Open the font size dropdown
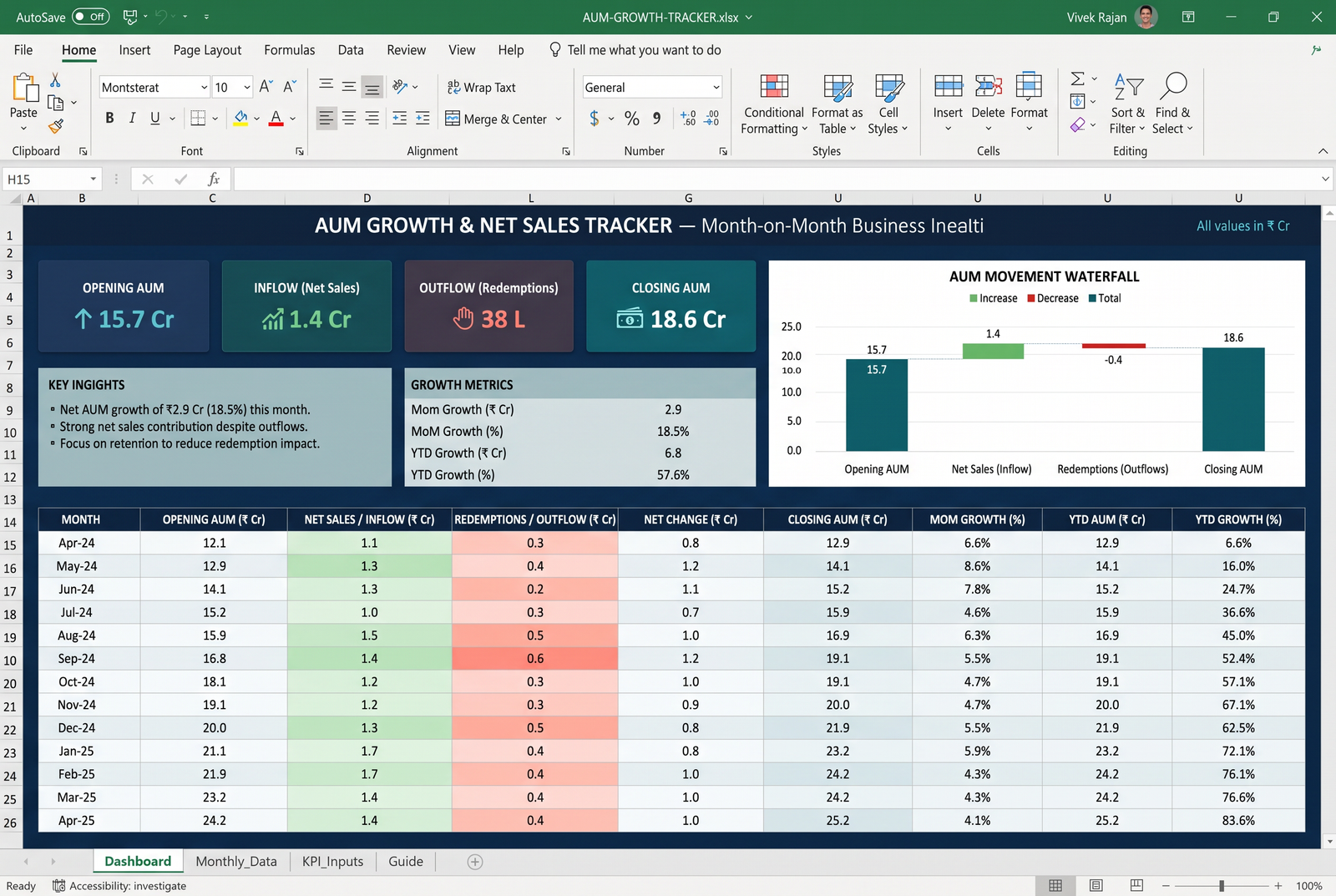The width and height of the screenshot is (1336, 896). [x=247, y=88]
